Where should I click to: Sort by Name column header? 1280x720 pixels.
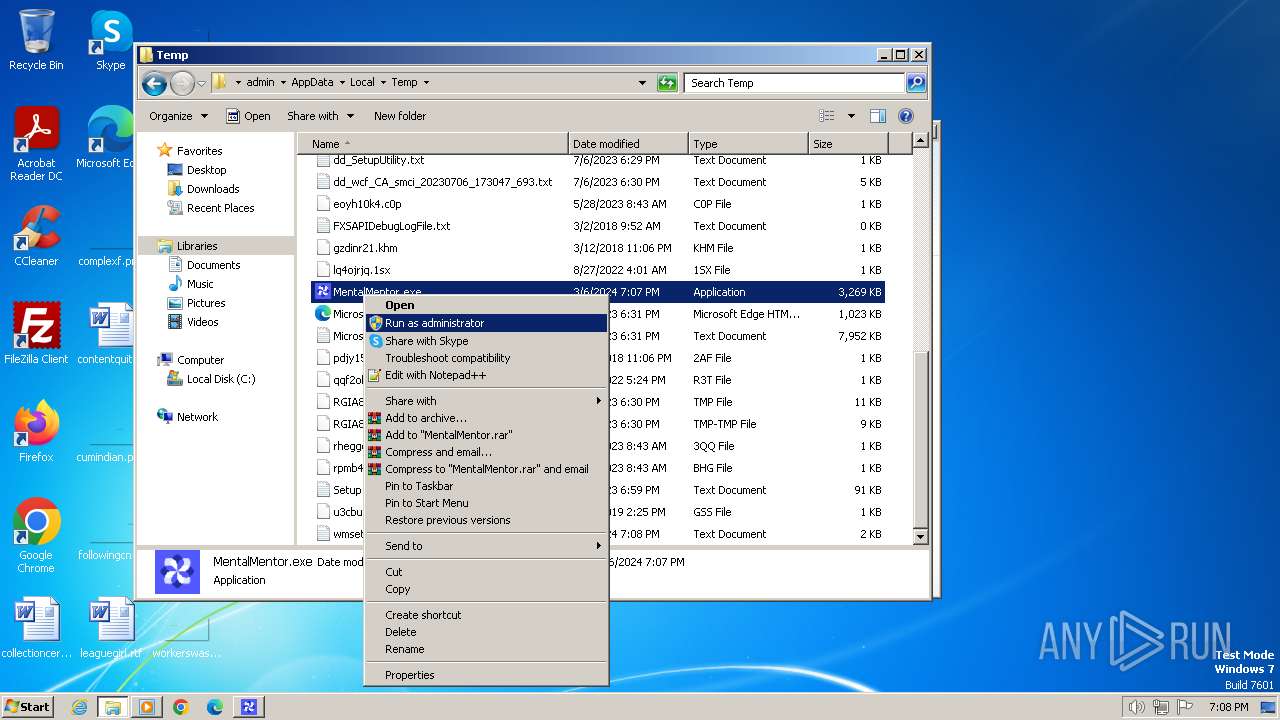[432, 144]
